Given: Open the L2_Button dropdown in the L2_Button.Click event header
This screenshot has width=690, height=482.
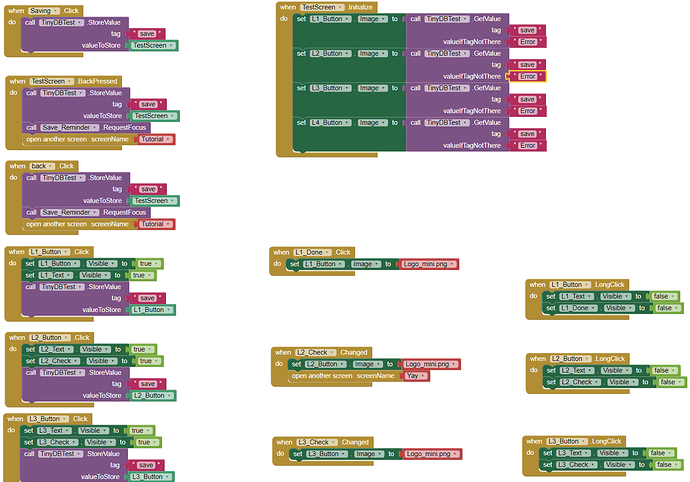Looking at the screenshot, I should point(50,338).
